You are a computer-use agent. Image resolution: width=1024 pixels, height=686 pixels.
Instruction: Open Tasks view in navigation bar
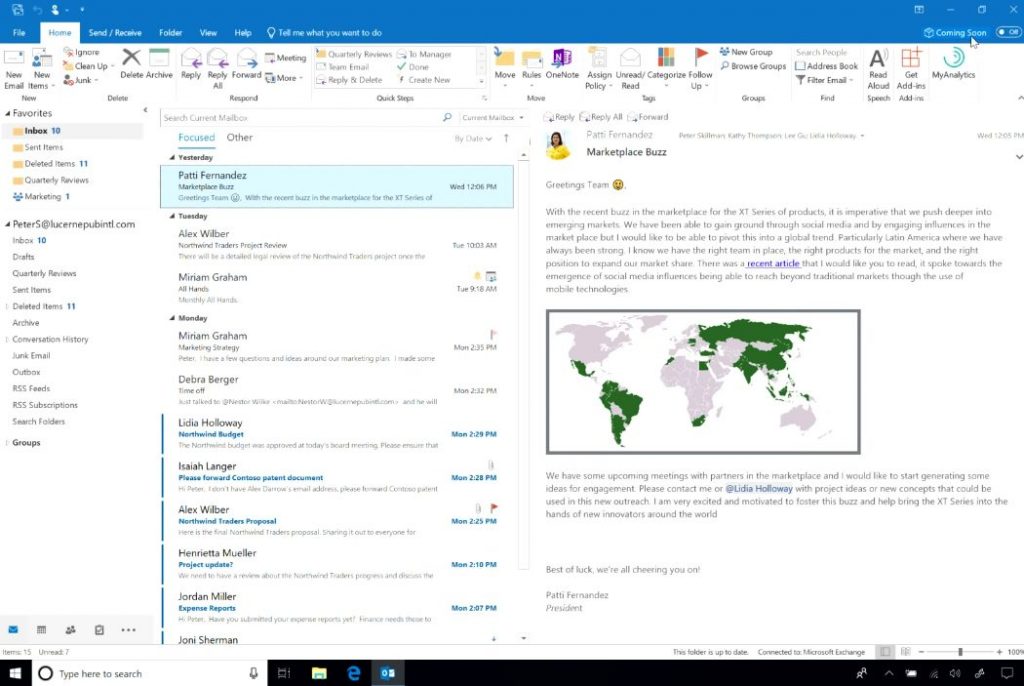coord(99,630)
